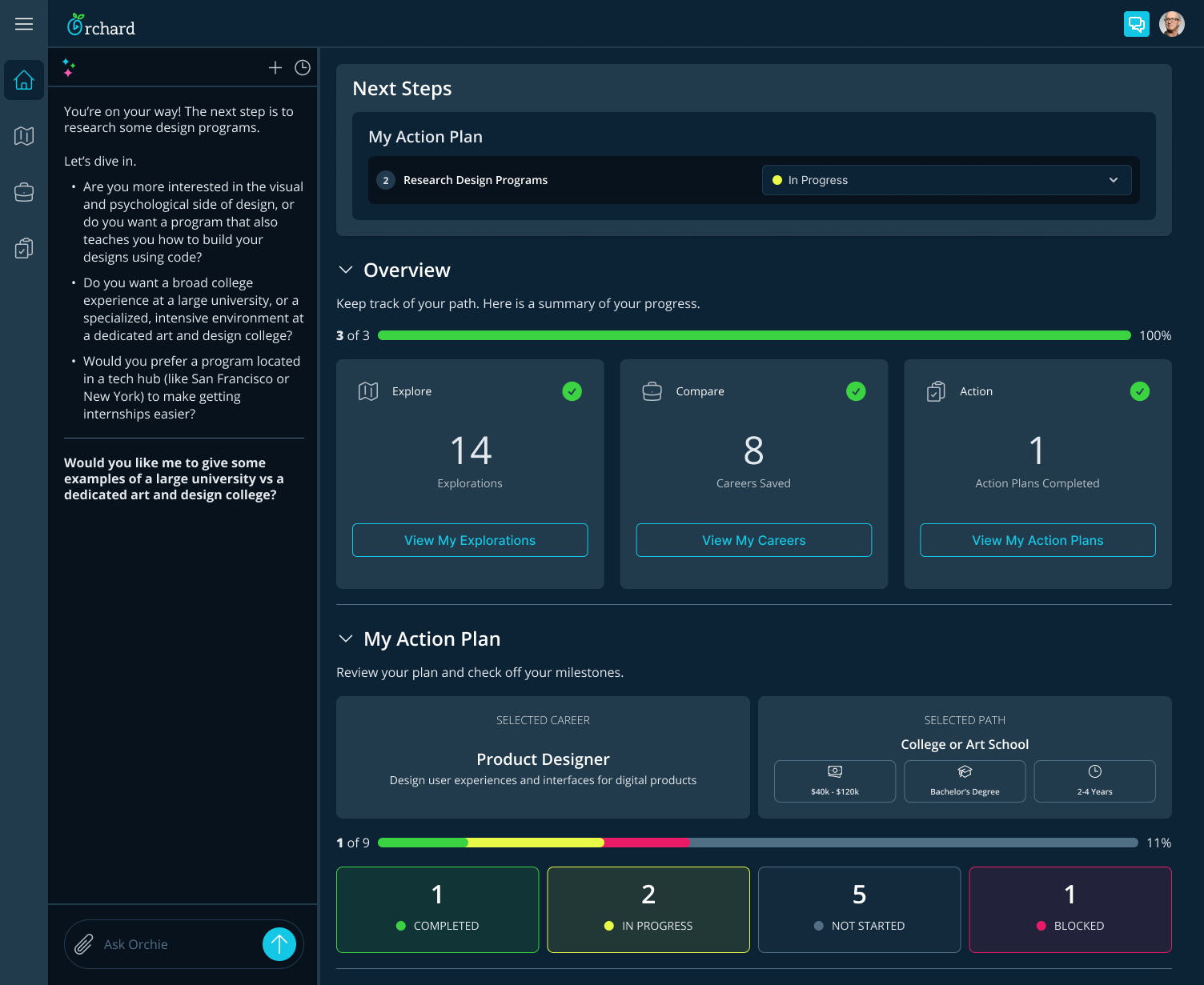Open the profile avatar menu
The height and width of the screenshot is (985, 1204).
1171,24
